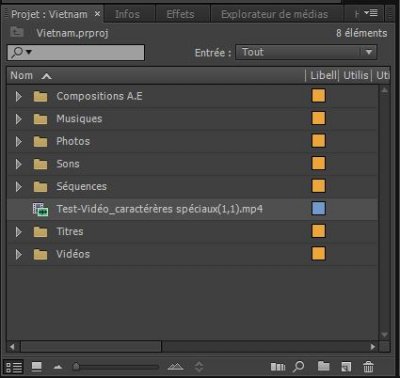400x378 pixels.
Task: Expand the Vidéos folder
Action: tap(19, 254)
